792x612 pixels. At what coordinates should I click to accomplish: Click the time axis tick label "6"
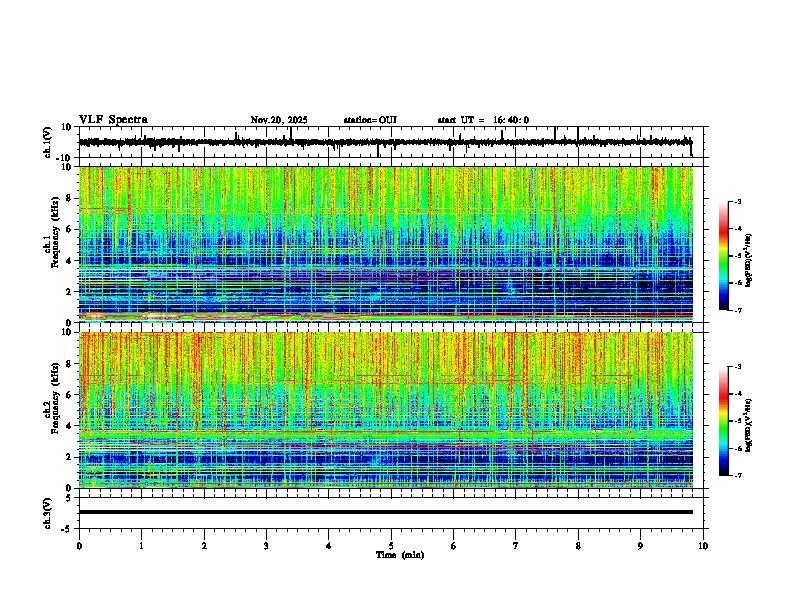click(x=454, y=546)
